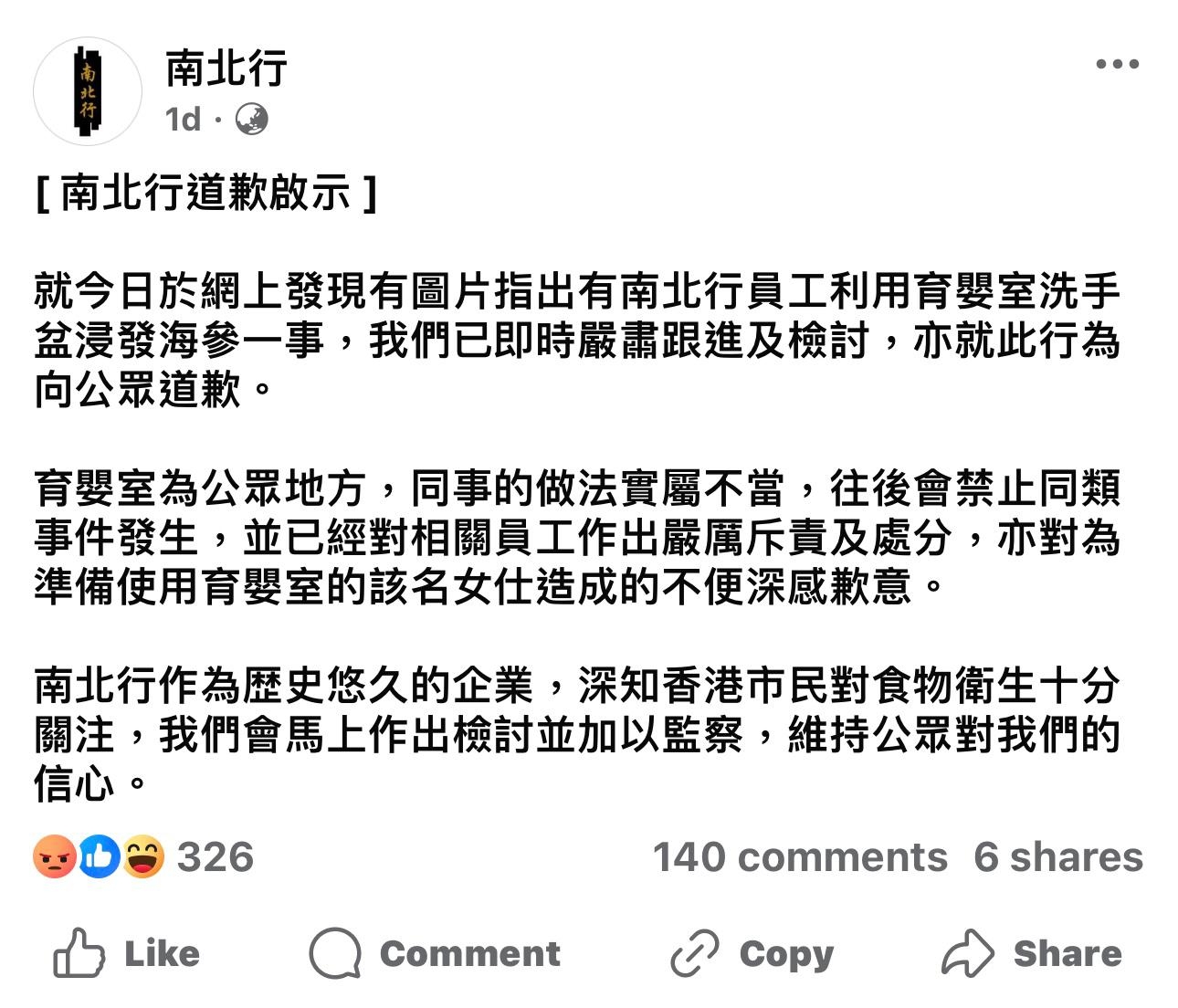1178x1008 pixels.
Task: Click the paragraph starting with 育嬰室為公眾地方
Action: 577,538
